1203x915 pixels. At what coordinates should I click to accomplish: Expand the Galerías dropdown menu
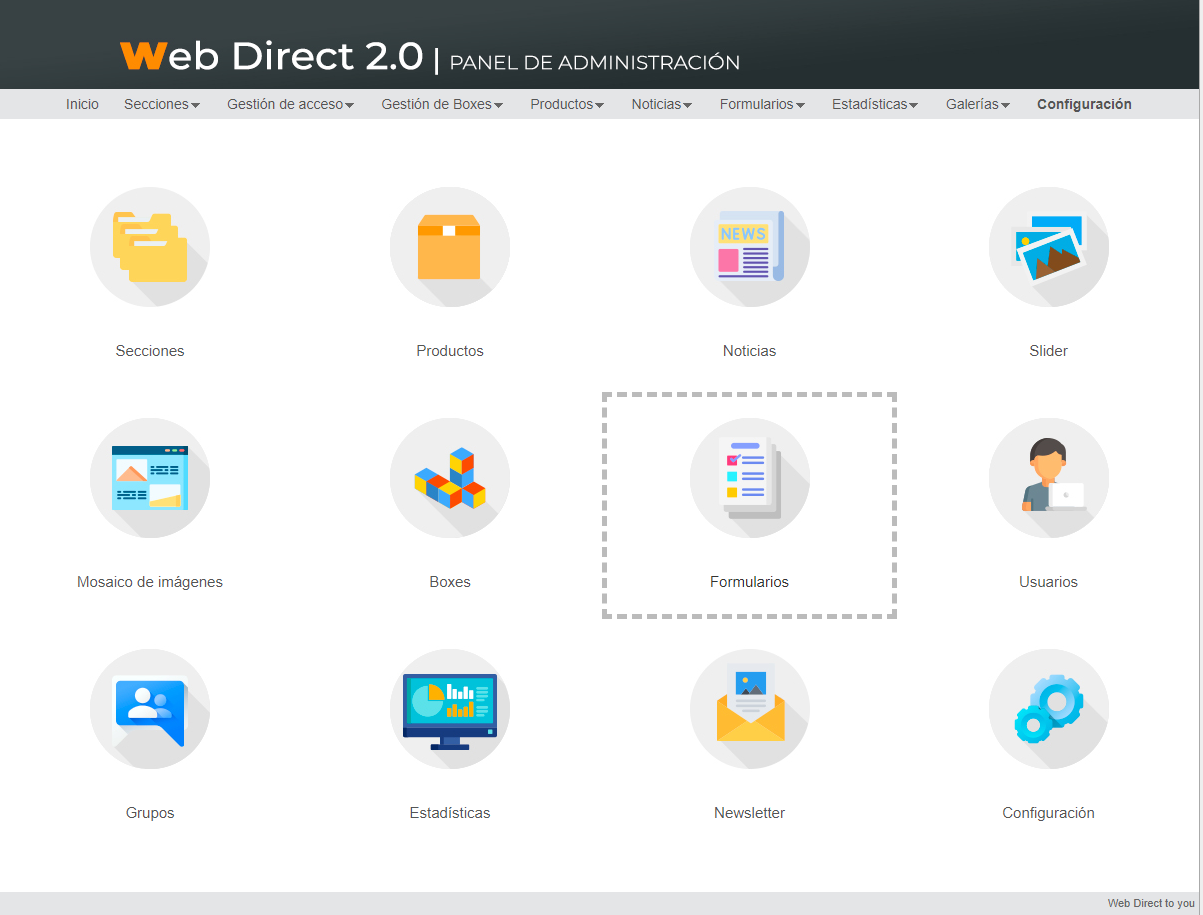coord(977,104)
